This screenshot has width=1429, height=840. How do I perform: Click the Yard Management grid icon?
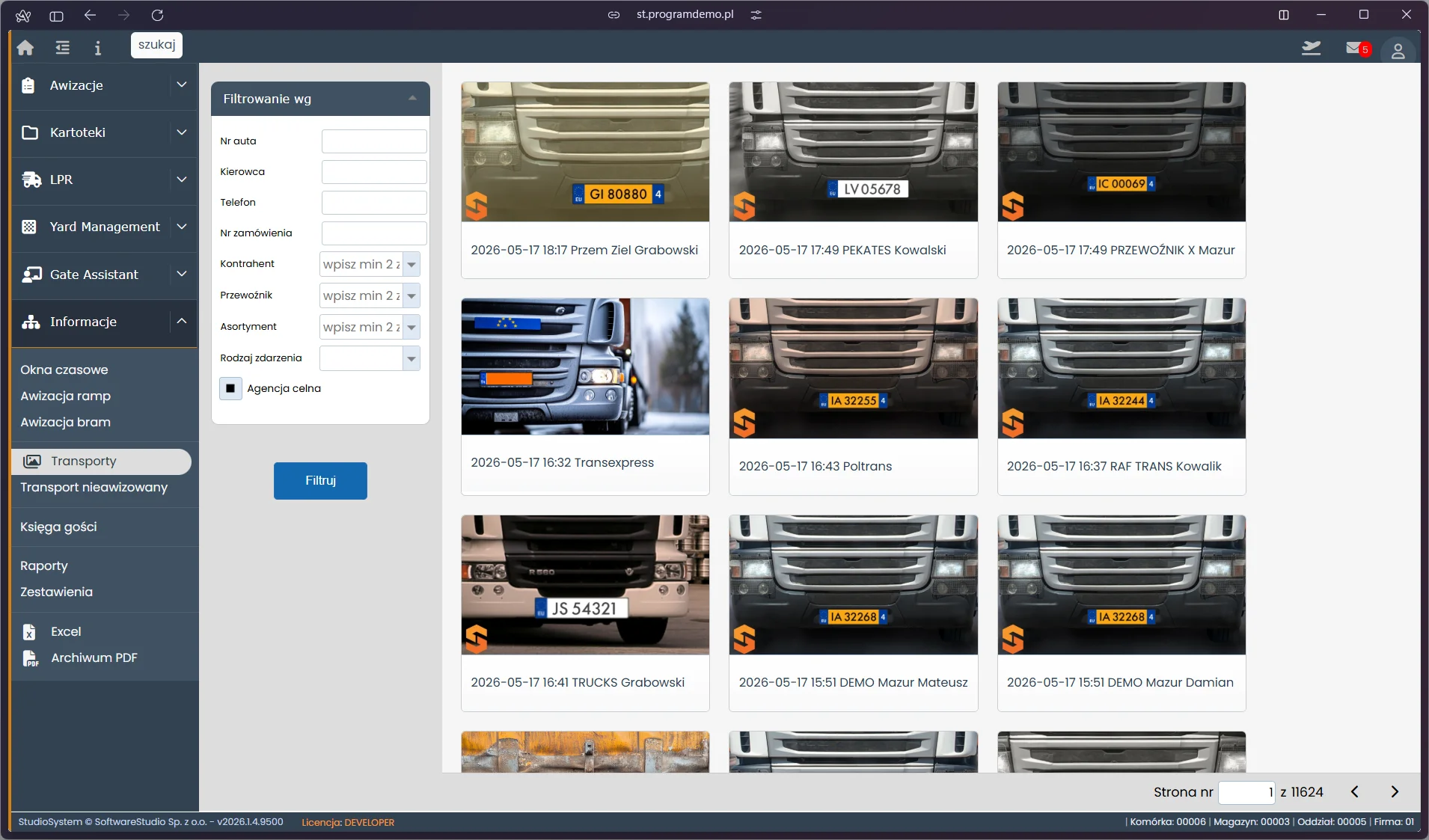pyautogui.click(x=29, y=227)
